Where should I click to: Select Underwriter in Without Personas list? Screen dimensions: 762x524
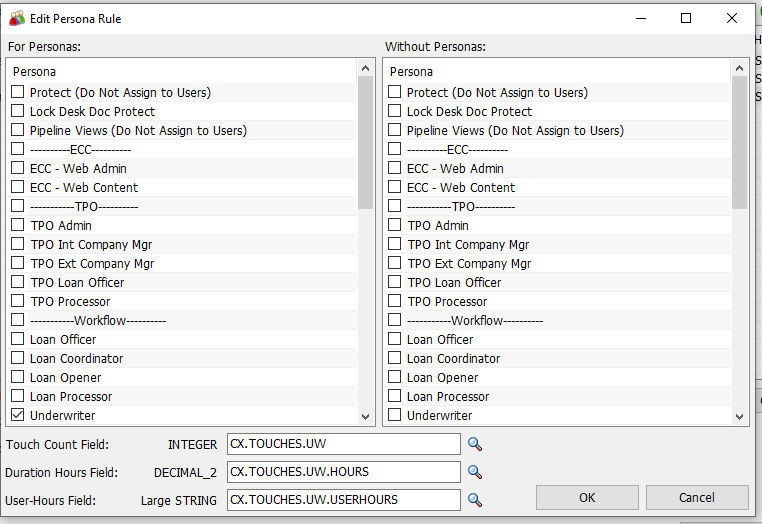(395, 415)
